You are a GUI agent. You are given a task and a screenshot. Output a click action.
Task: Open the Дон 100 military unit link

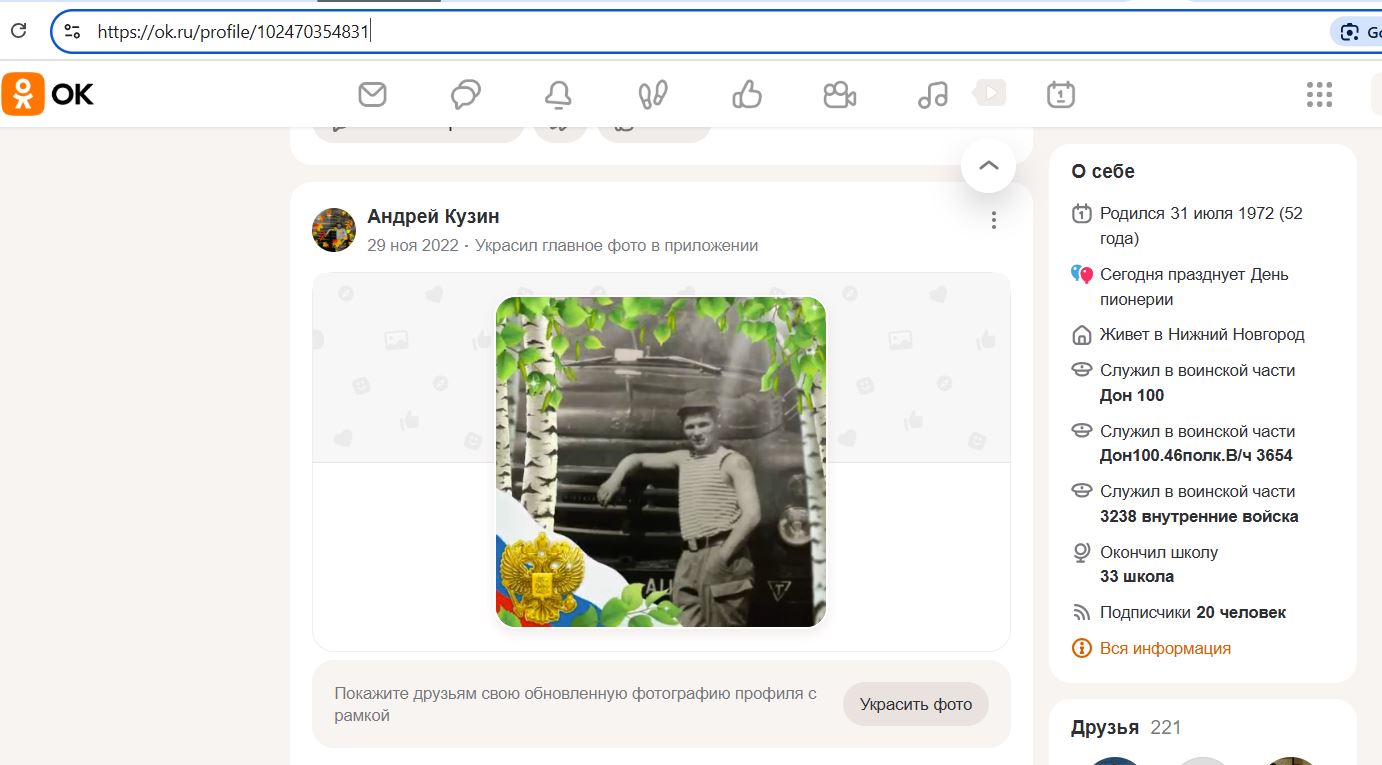click(1132, 395)
